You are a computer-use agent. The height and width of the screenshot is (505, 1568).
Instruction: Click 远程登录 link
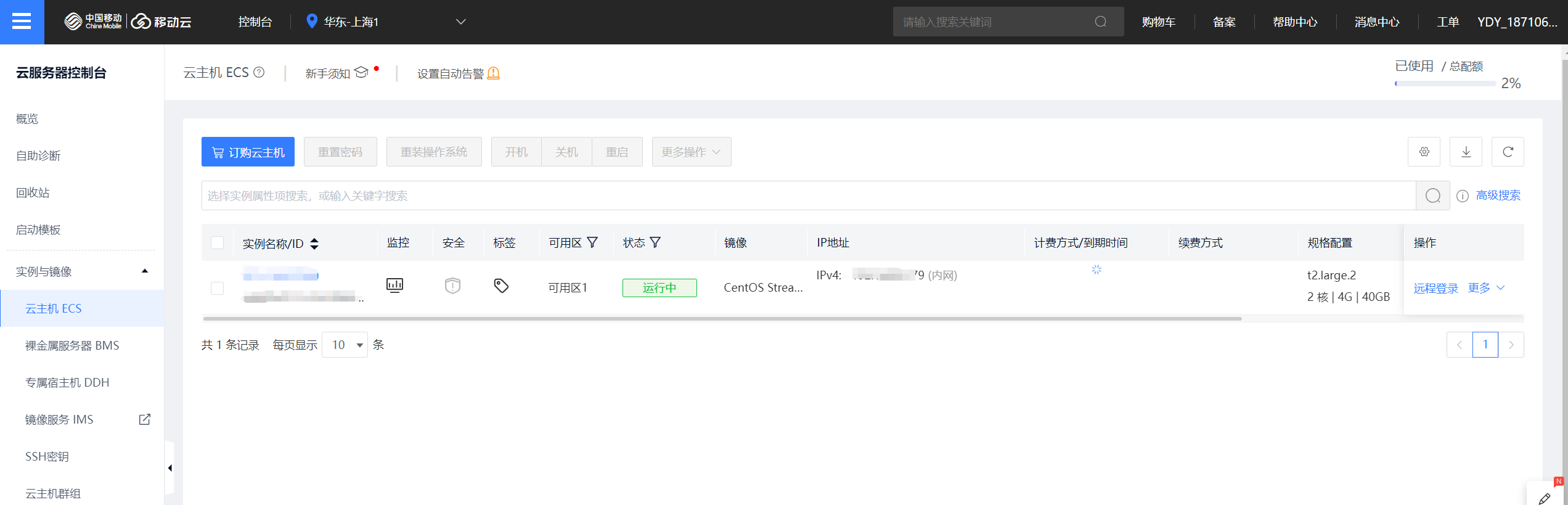coord(1436,288)
